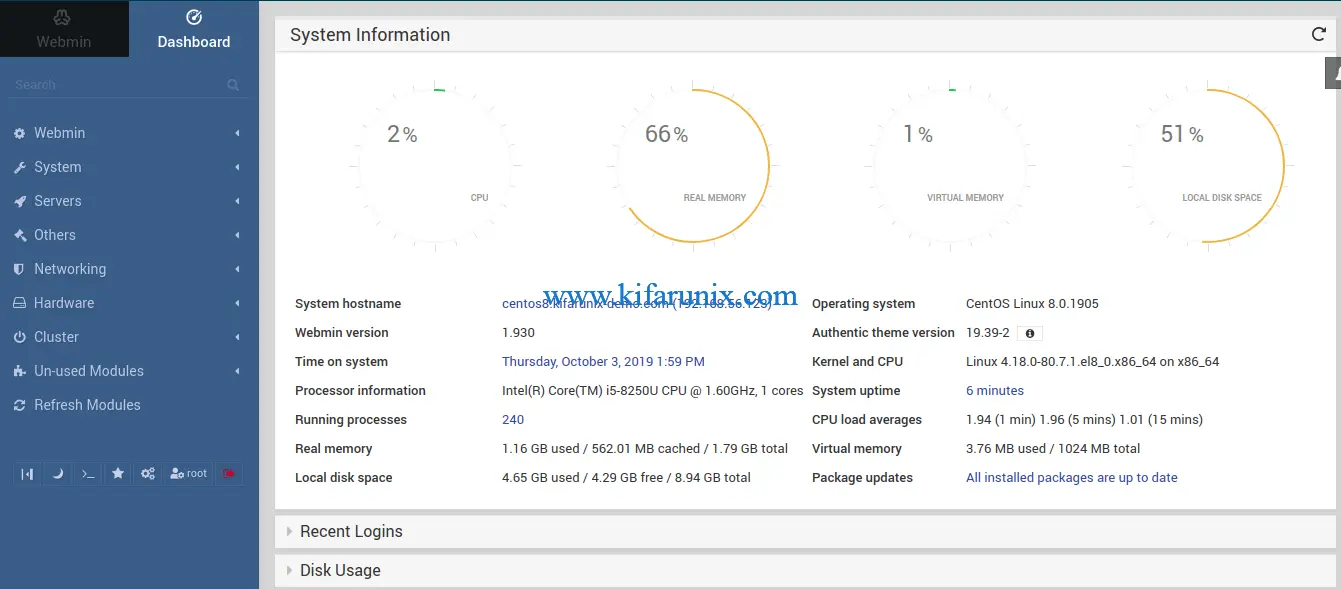The image size is (1341, 589).
Task: Click the sidebar search field
Action: tap(110, 84)
